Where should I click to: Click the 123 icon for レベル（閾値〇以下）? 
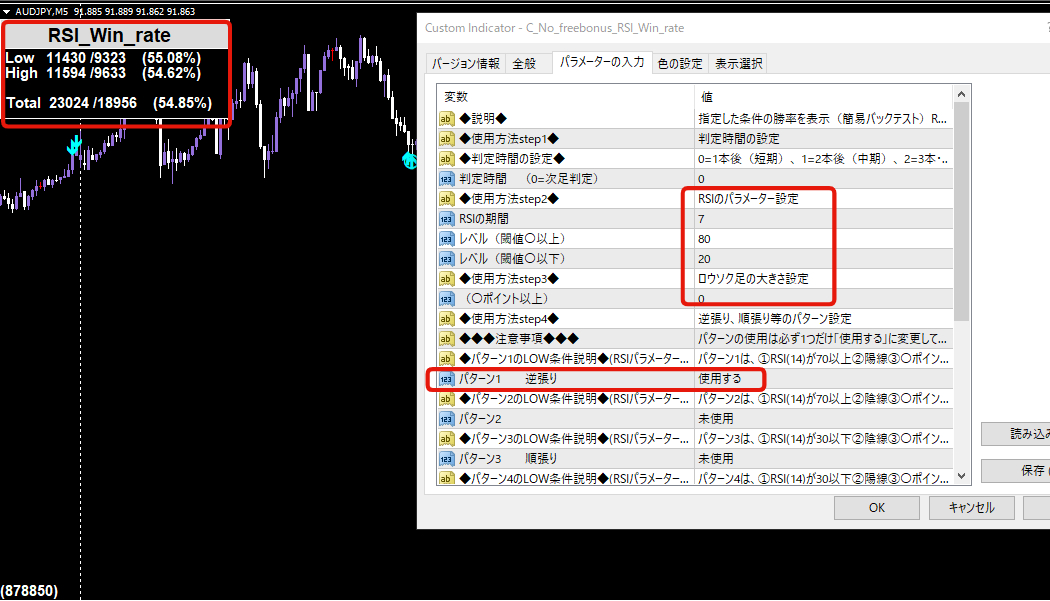(x=446, y=258)
